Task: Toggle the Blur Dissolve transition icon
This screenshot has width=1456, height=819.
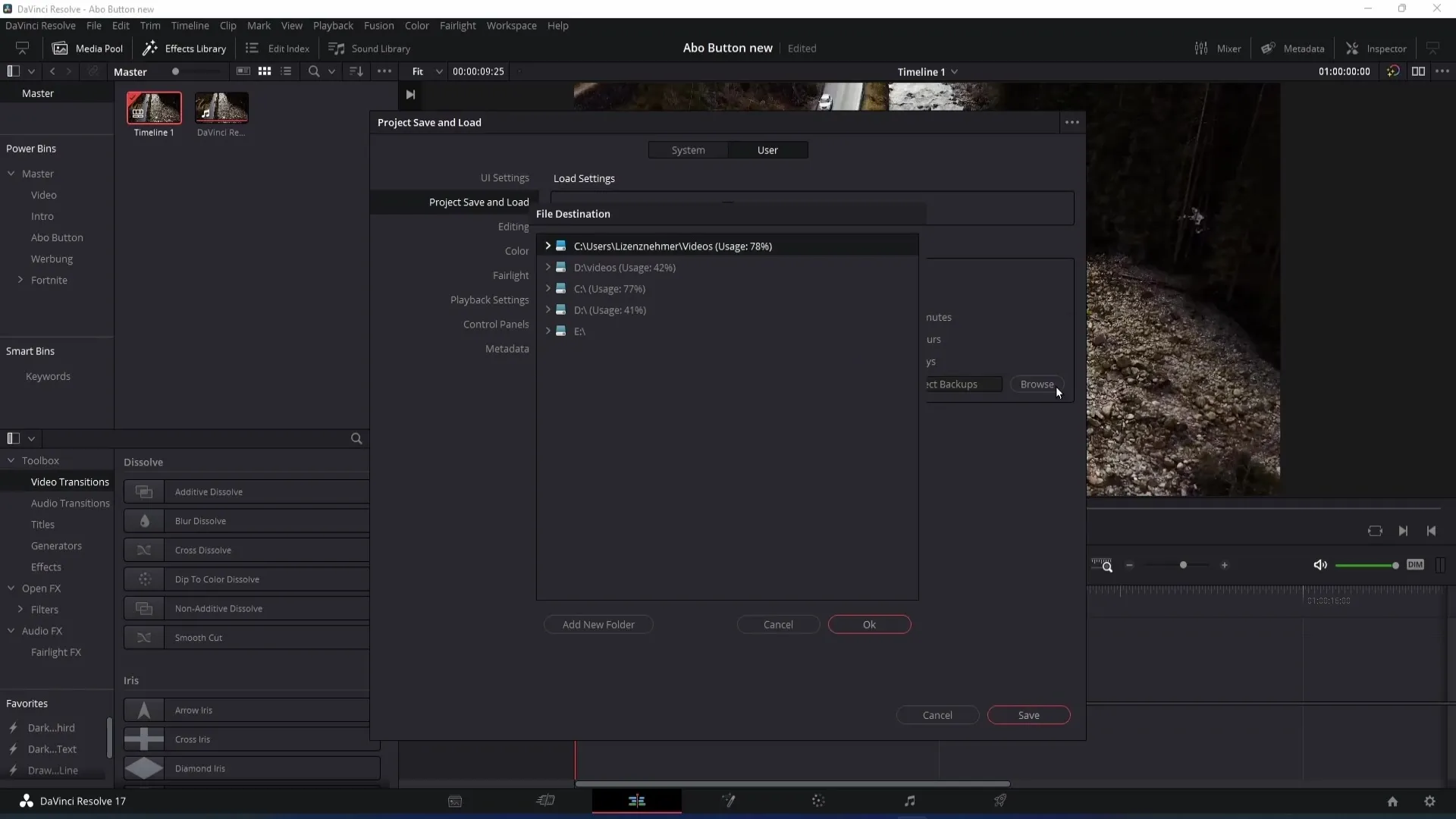Action: (144, 520)
